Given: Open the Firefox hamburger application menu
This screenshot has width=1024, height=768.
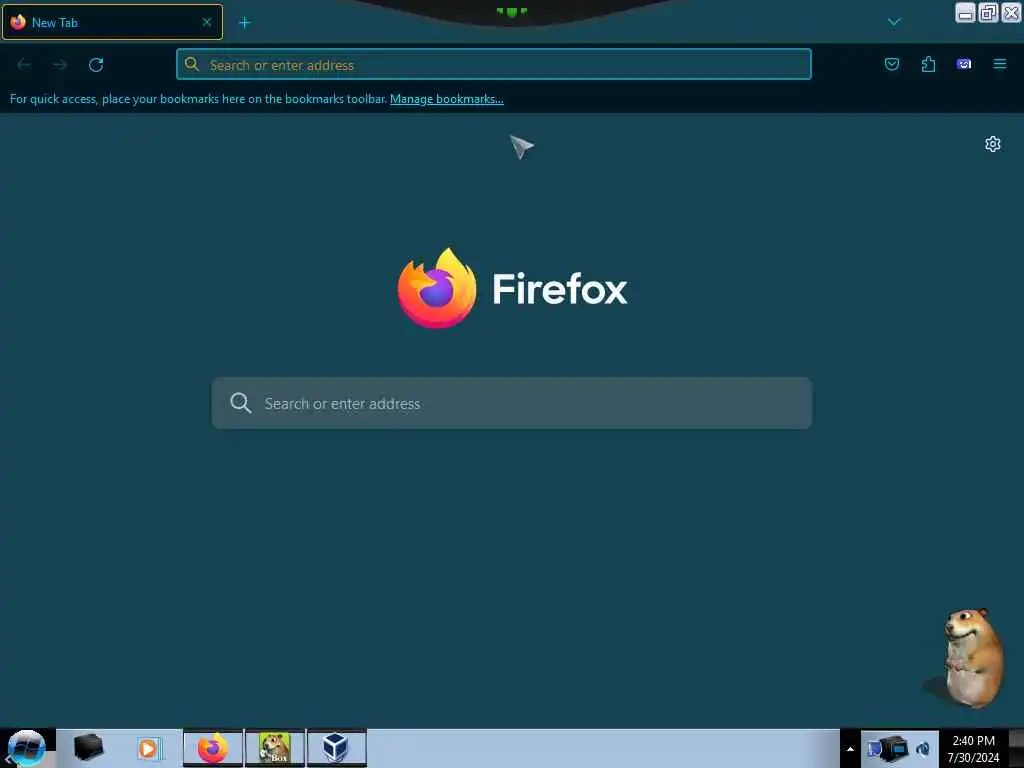Looking at the screenshot, I should [x=1000, y=64].
